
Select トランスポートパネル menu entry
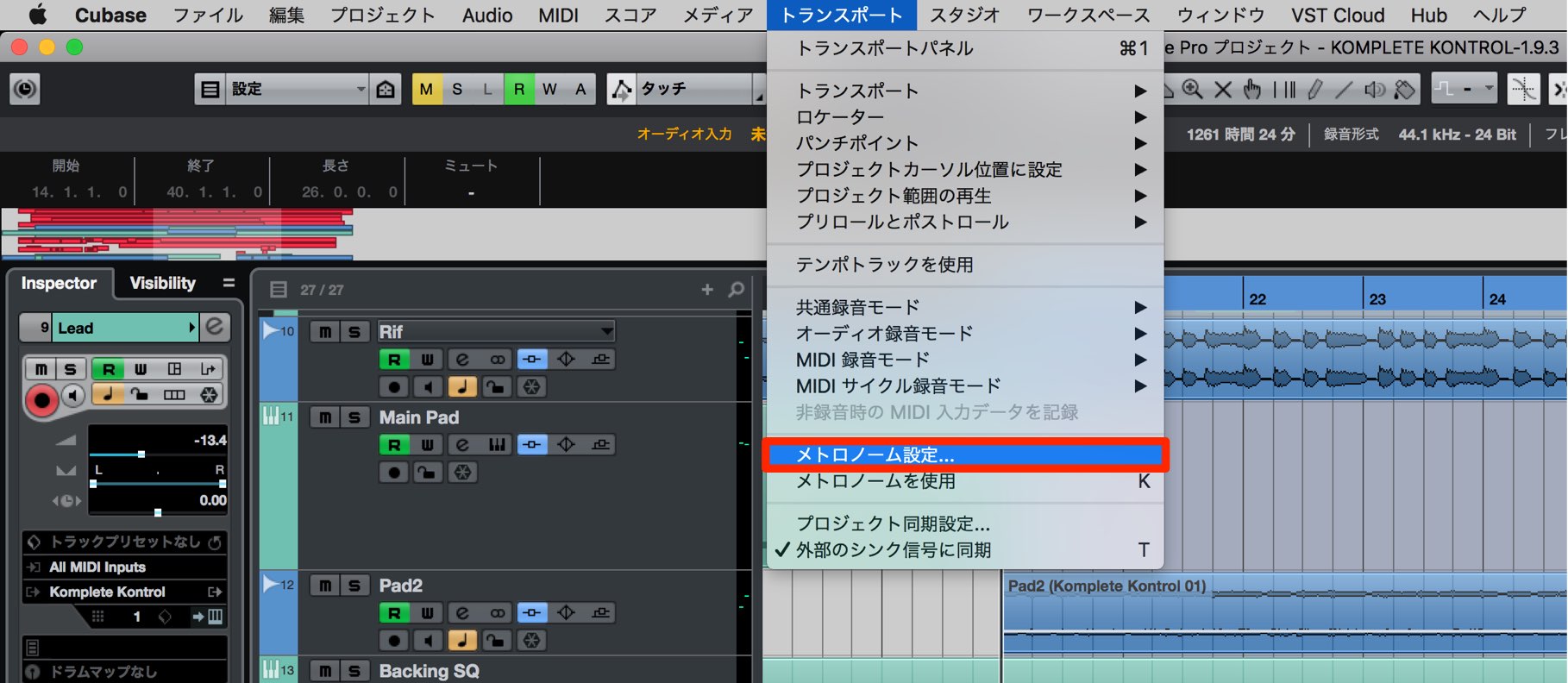(x=966, y=48)
